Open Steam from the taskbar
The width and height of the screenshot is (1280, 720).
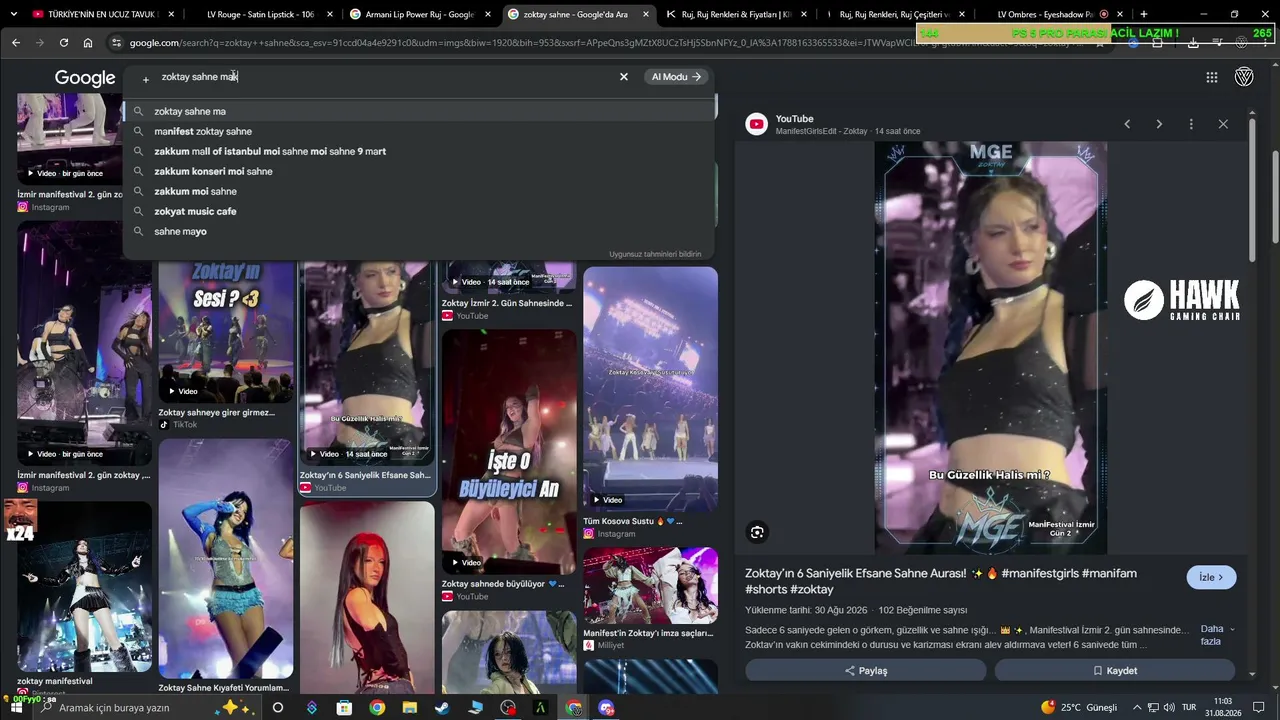[x=442, y=708]
